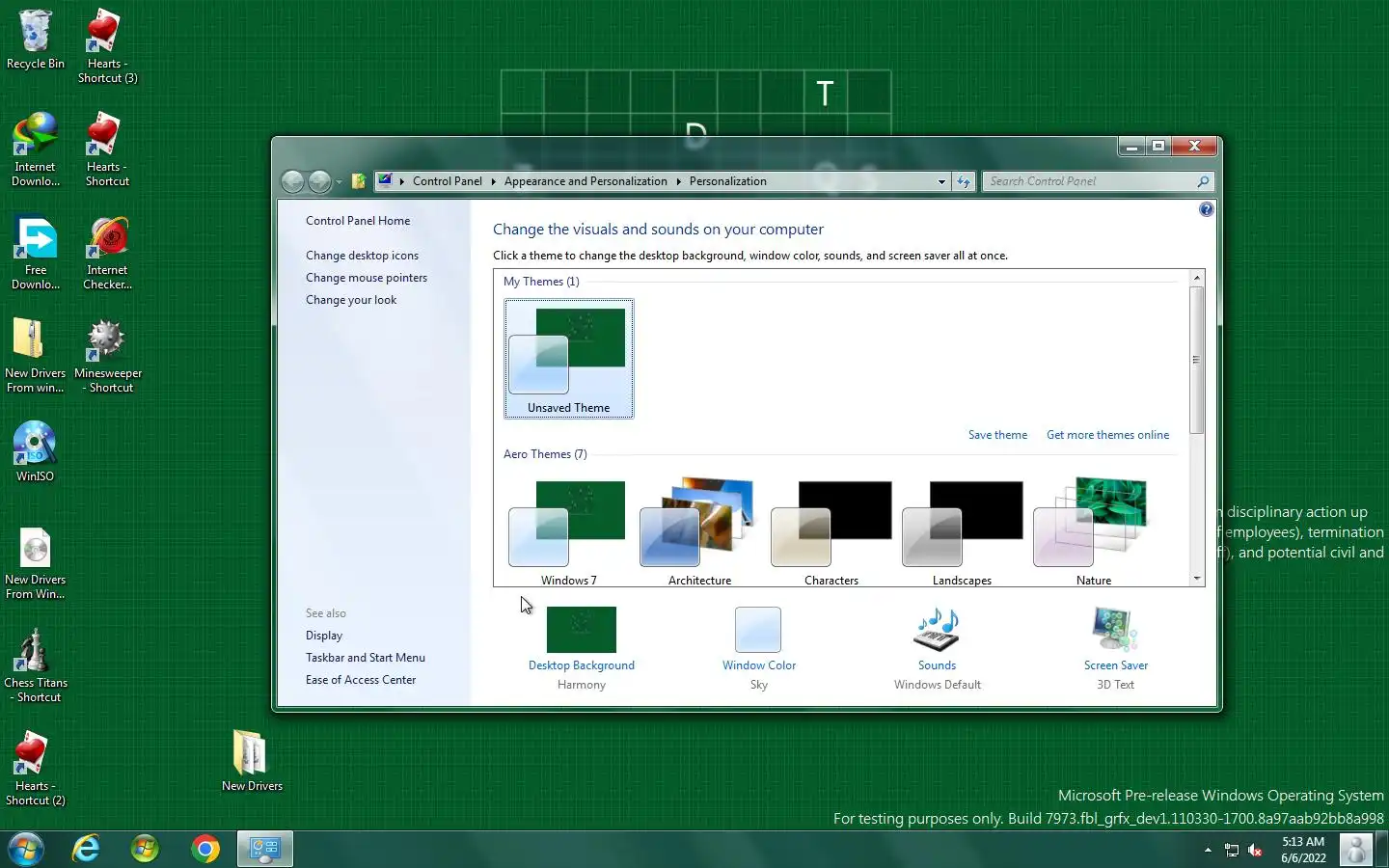Screen dimensions: 1389x868
Task: Open the help question mark icon
Action: tap(1206, 209)
